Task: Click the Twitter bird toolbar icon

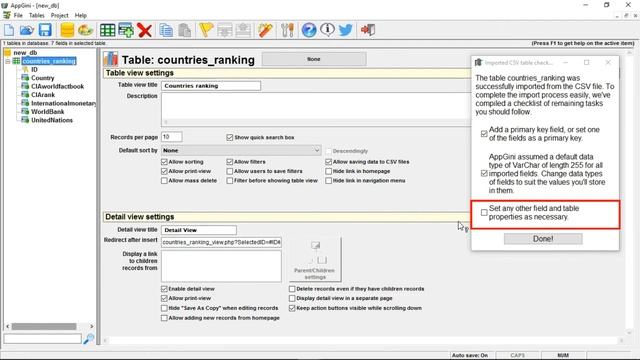Action: tap(345, 30)
